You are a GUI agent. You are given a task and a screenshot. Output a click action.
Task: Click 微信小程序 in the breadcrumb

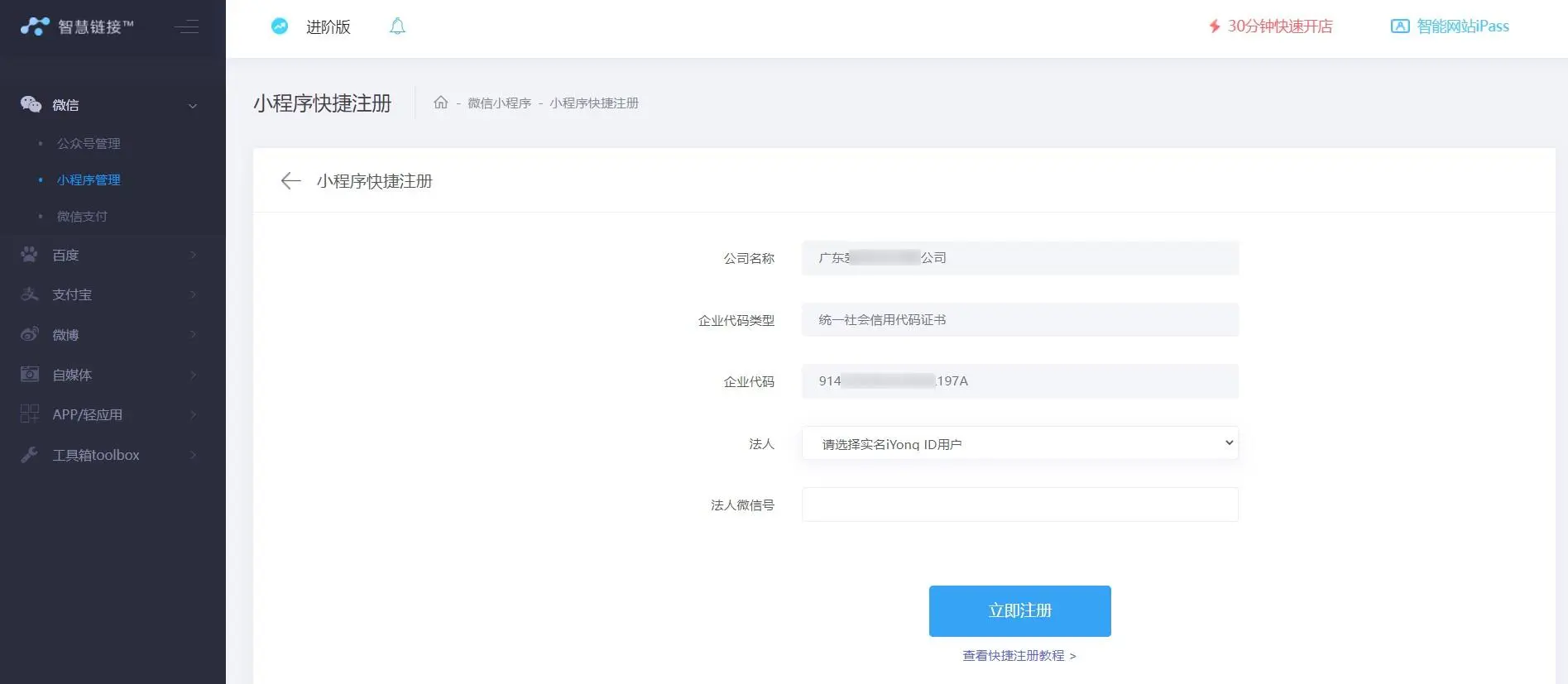coord(499,103)
